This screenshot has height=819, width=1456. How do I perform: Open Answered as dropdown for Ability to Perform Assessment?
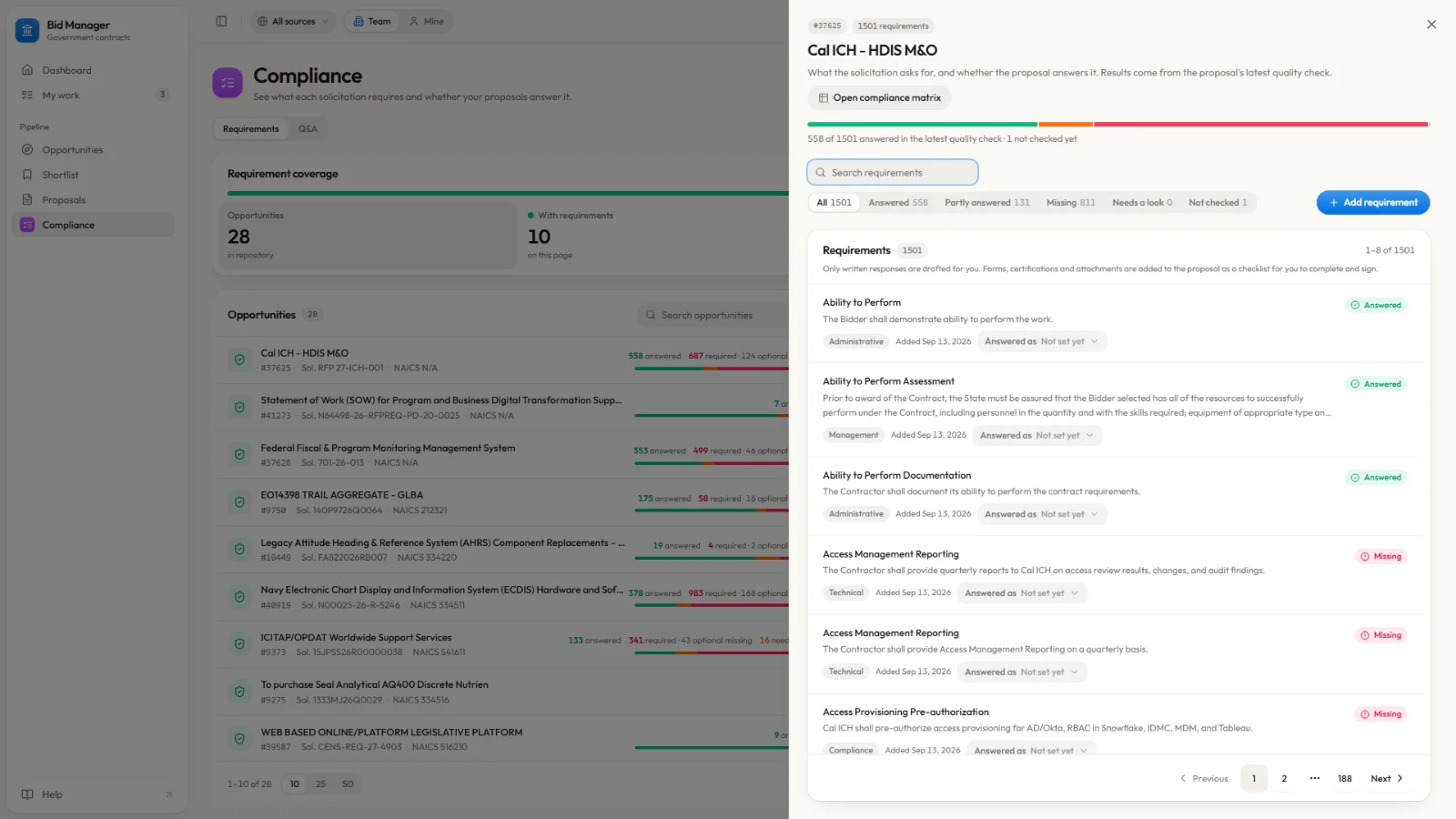(x=1037, y=435)
